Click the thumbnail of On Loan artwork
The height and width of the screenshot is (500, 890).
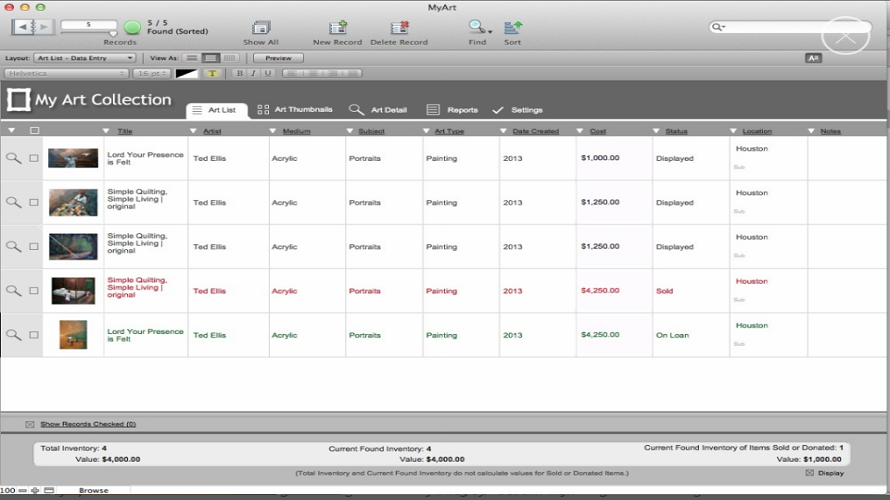[x=73, y=335]
